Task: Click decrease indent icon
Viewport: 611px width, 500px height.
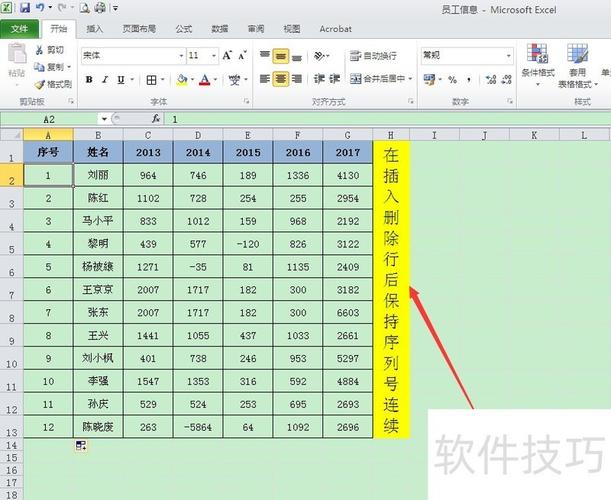Action: tap(320, 79)
